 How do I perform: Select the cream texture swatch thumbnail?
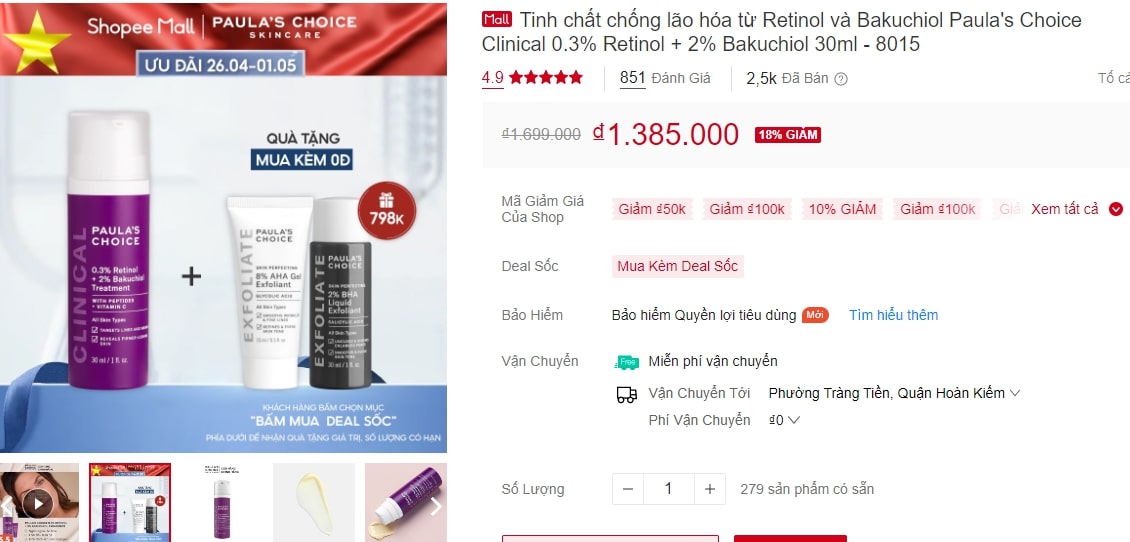coord(313,502)
